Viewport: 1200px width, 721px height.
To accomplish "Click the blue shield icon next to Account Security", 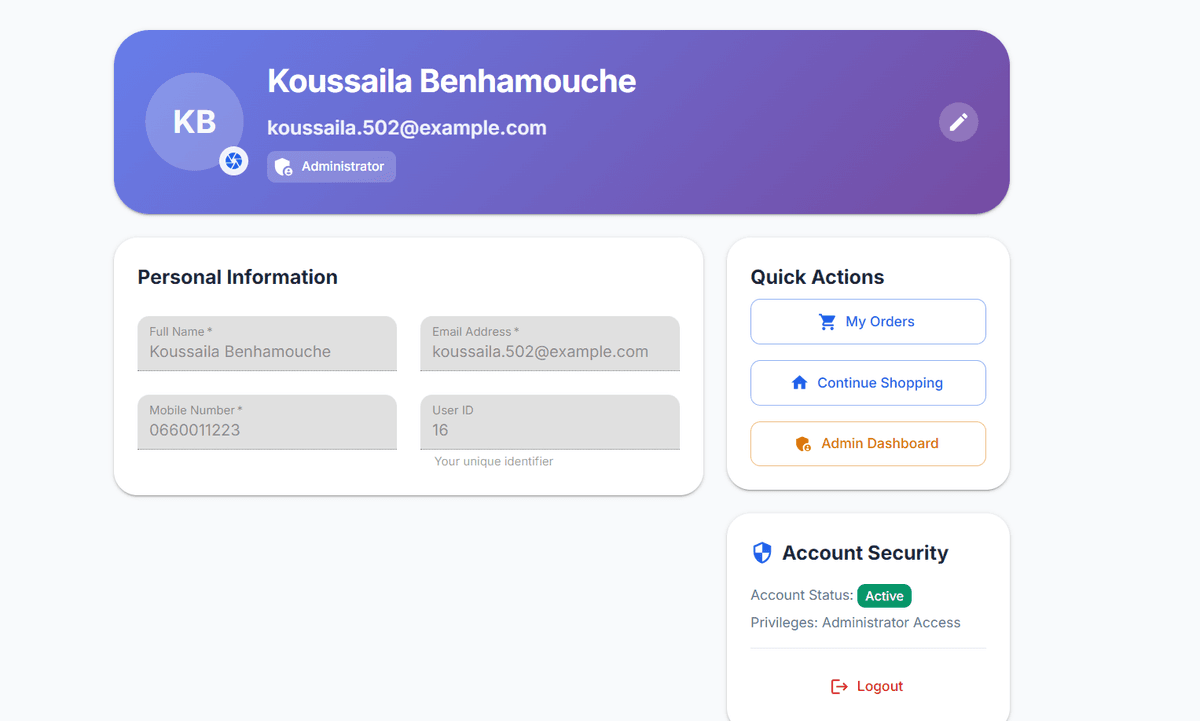I will 761,552.
